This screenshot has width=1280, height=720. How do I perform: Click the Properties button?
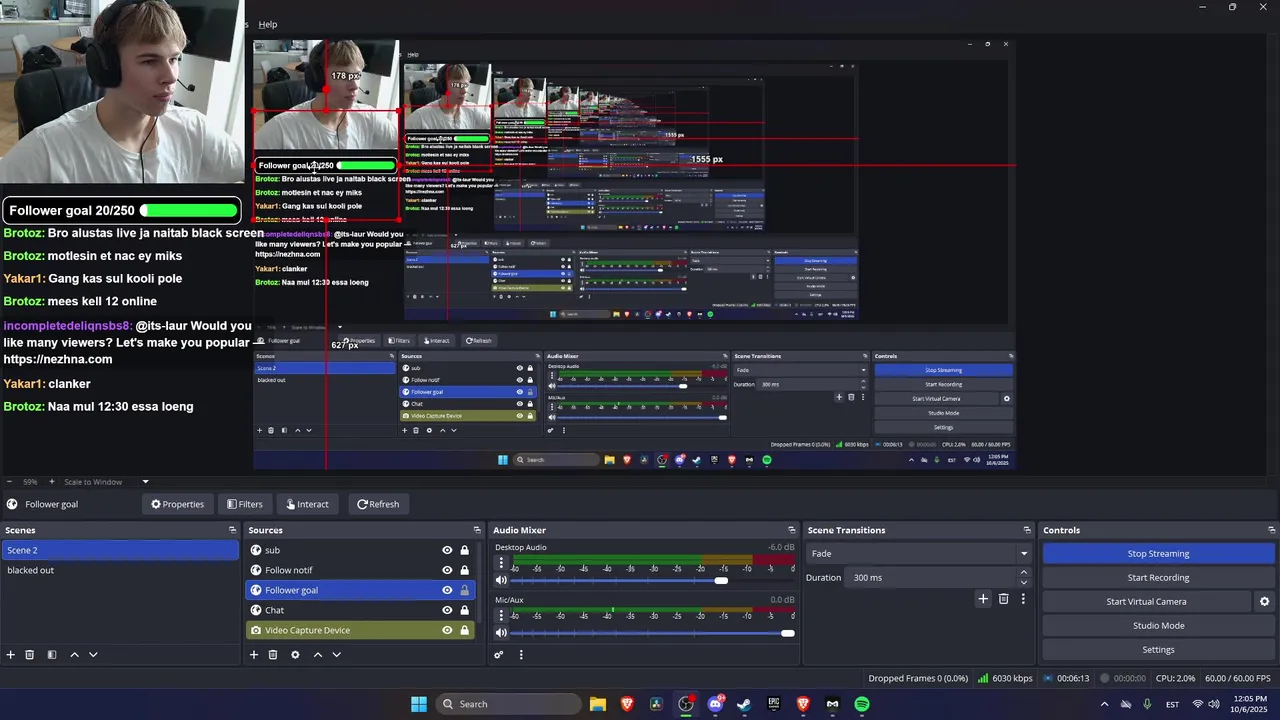(x=177, y=504)
